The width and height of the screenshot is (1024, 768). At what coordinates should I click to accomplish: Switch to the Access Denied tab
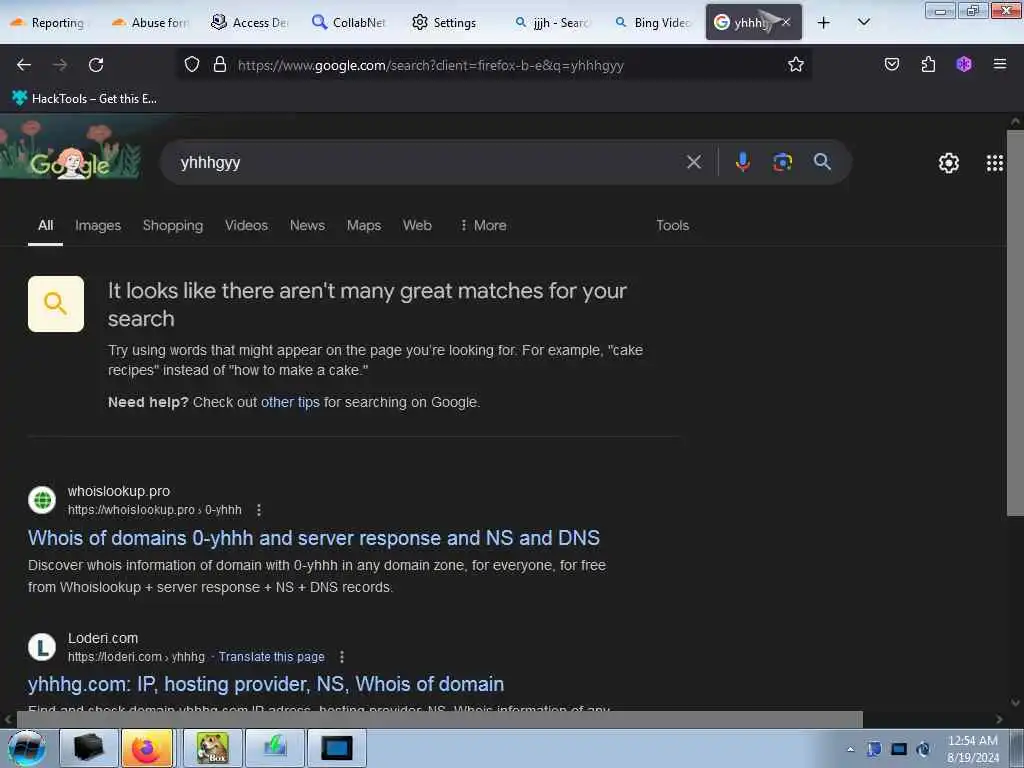[249, 23]
